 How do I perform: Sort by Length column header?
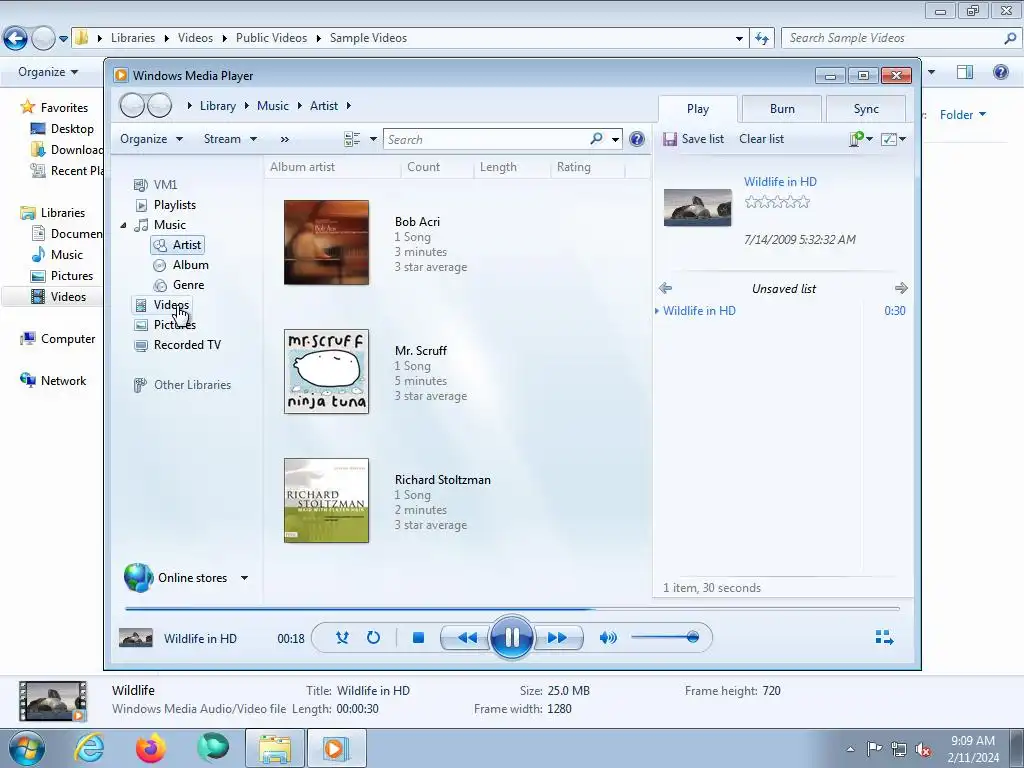pyautogui.click(x=512, y=167)
